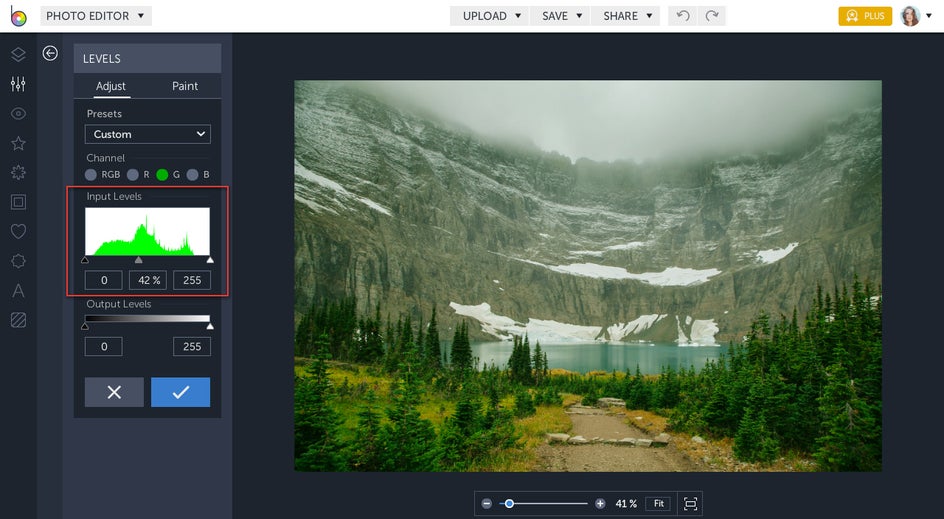Apply the Levels adjustment

(x=181, y=393)
